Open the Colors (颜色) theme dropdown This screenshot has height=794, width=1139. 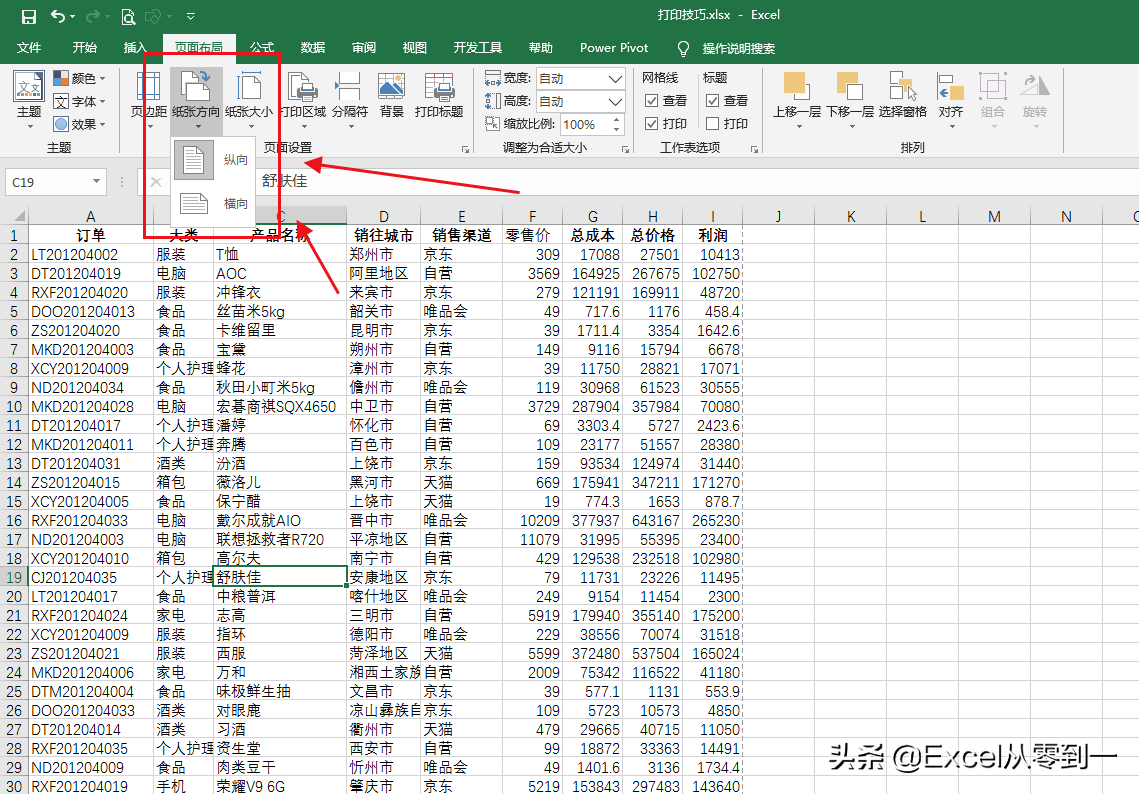point(80,78)
